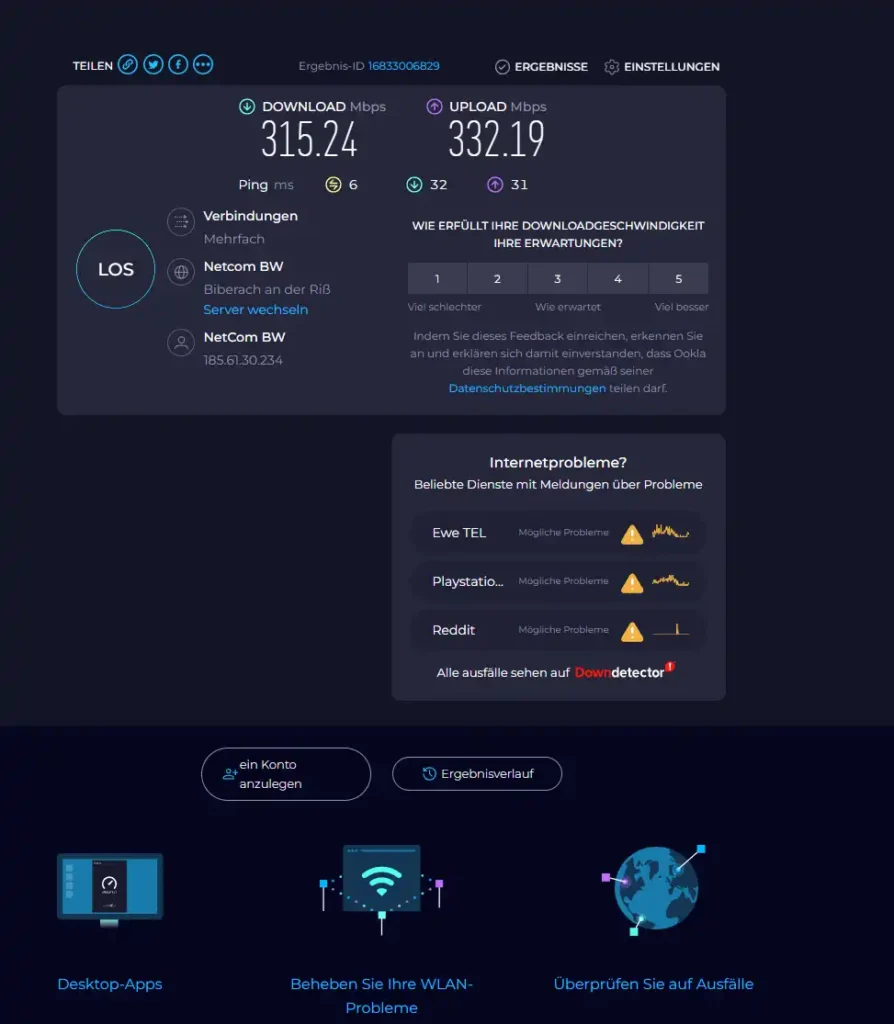This screenshot has height=1024, width=894.
Task: Click the Einstellungen gear icon
Action: (x=611, y=67)
